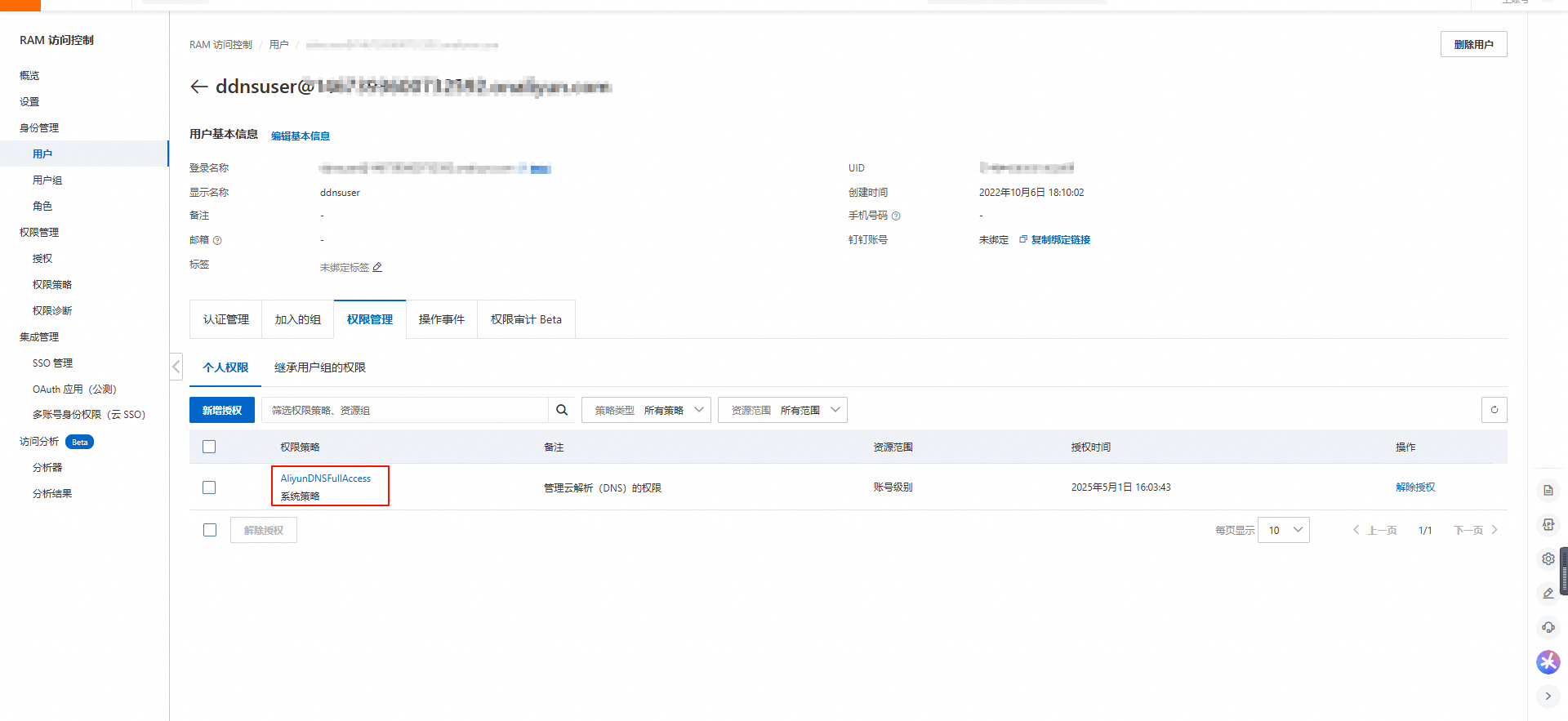The image size is (1568, 721).
Task: Refresh the permission list
Action: coord(1494,410)
